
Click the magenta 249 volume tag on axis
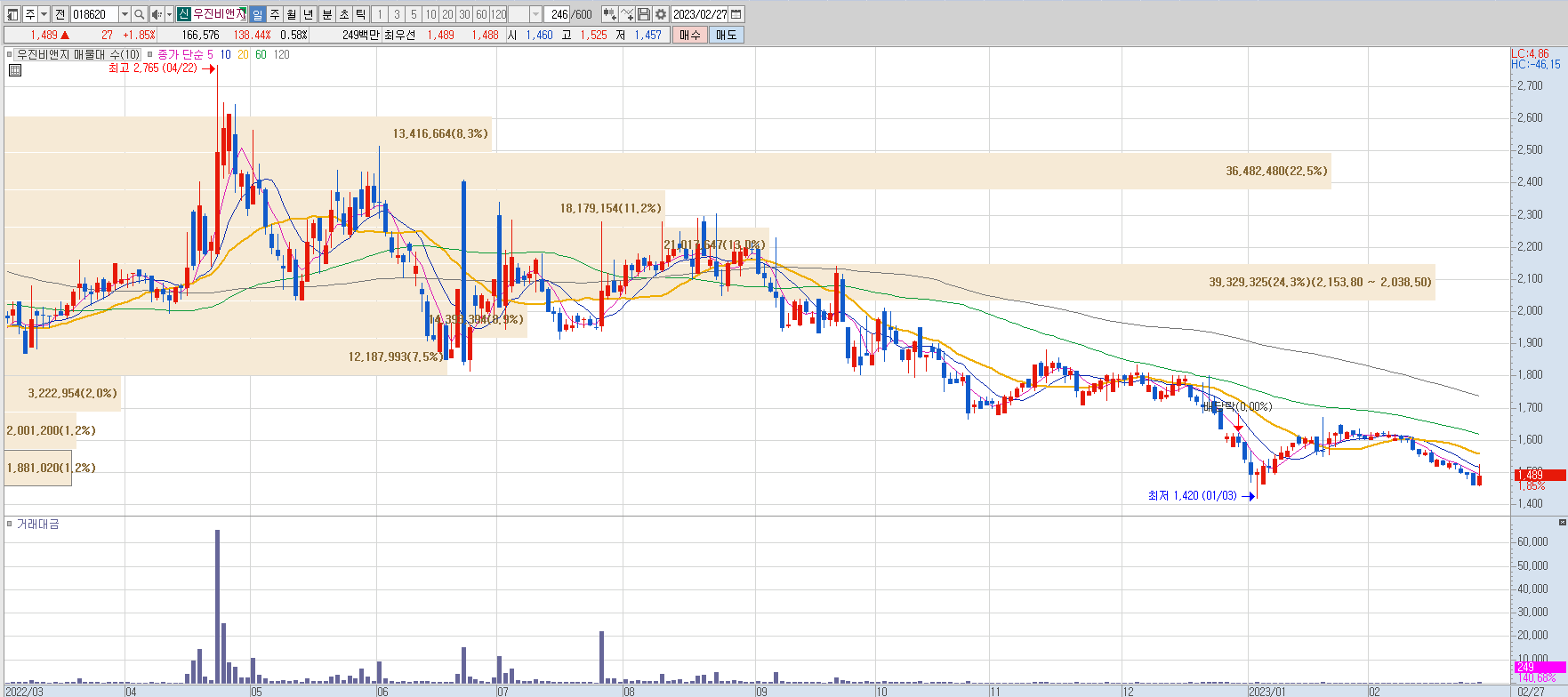click(1540, 667)
